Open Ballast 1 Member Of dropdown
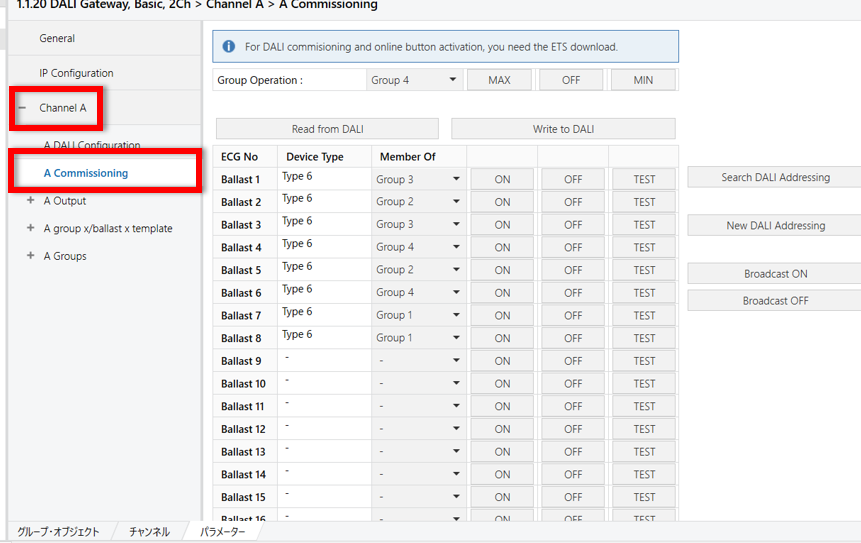The image size is (861, 543). coord(417,180)
